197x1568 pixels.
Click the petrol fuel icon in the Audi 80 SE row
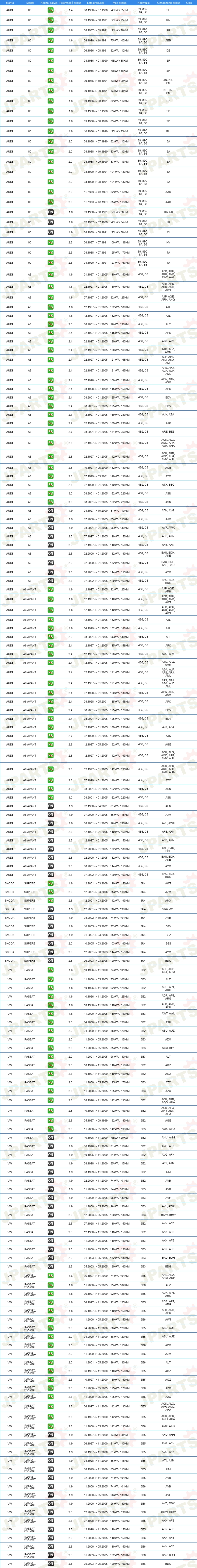click(x=50, y=10)
